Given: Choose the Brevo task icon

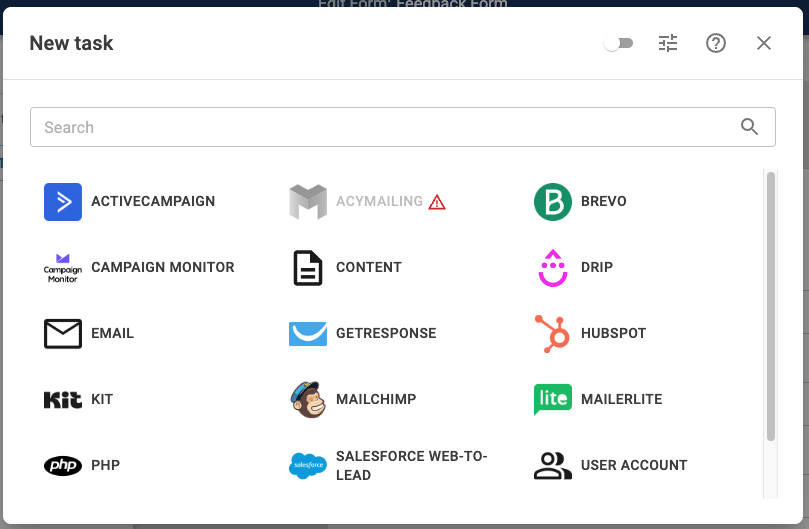Looking at the screenshot, I should [552, 201].
